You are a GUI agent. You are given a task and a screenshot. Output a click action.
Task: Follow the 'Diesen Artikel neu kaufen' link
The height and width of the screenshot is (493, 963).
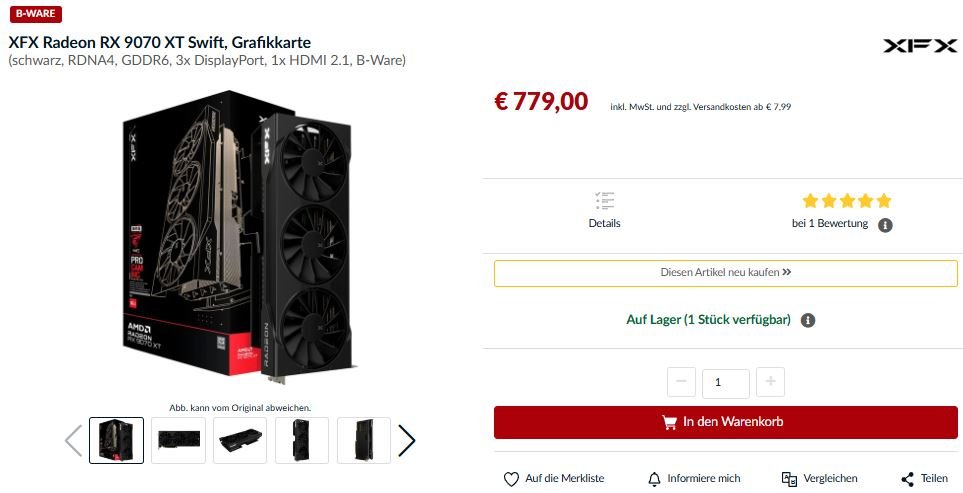point(725,273)
